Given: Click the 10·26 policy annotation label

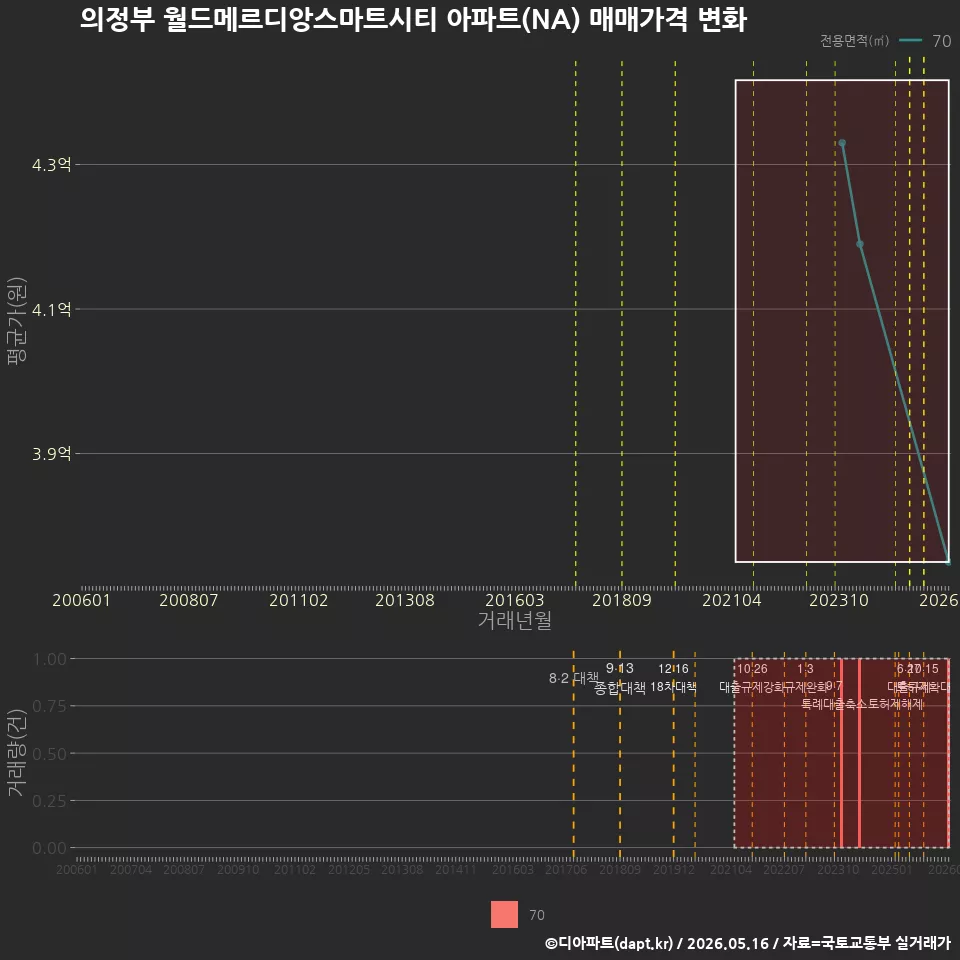Looking at the screenshot, I should pos(752,669).
